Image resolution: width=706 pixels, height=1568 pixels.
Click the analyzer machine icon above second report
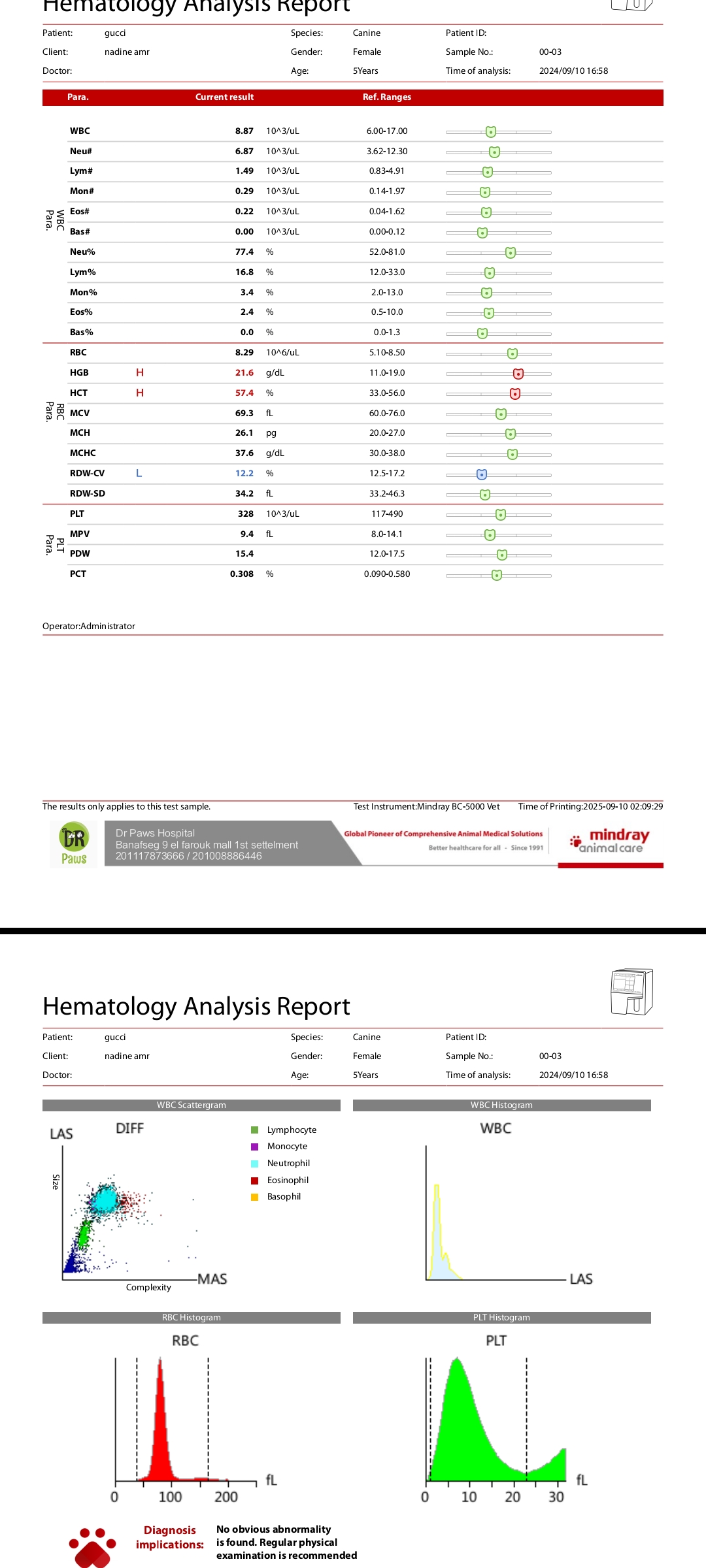631,991
